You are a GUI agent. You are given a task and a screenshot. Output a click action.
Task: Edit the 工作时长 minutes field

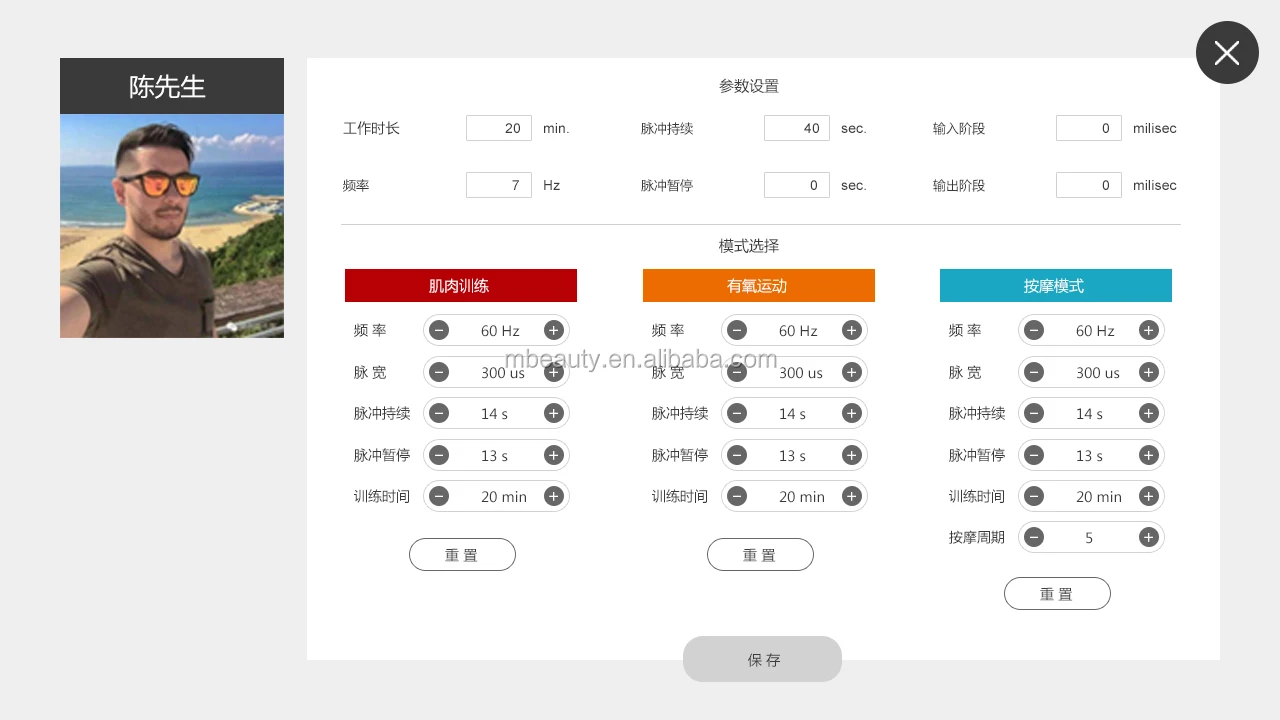[499, 128]
